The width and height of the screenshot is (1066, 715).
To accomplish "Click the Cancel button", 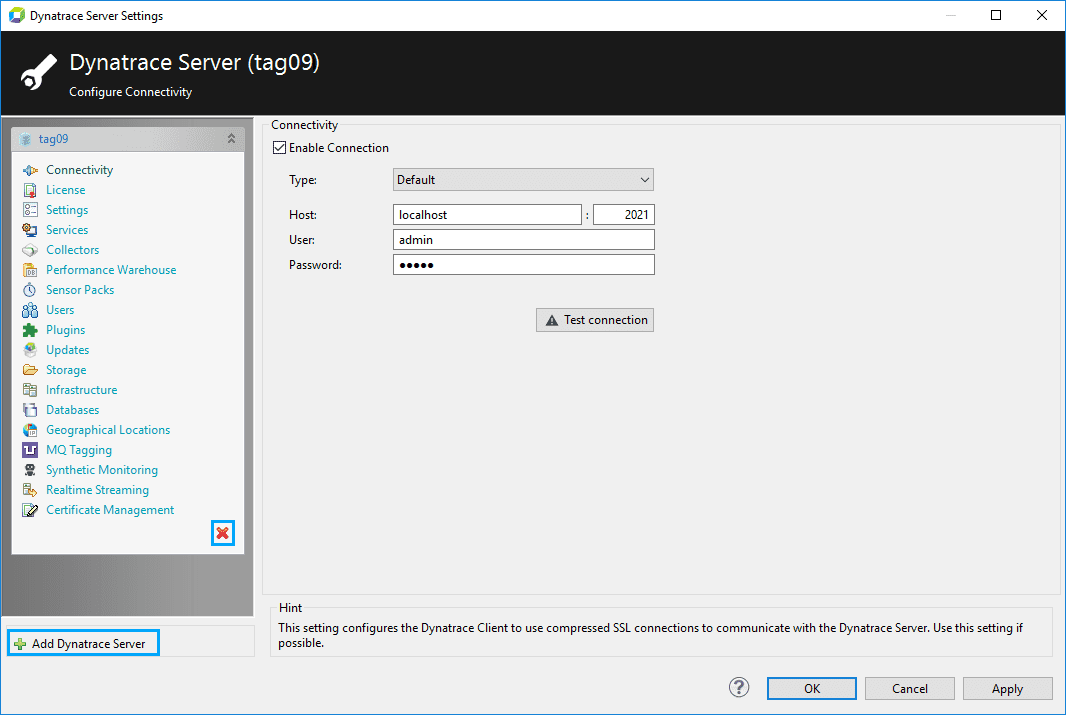I will tap(910, 688).
